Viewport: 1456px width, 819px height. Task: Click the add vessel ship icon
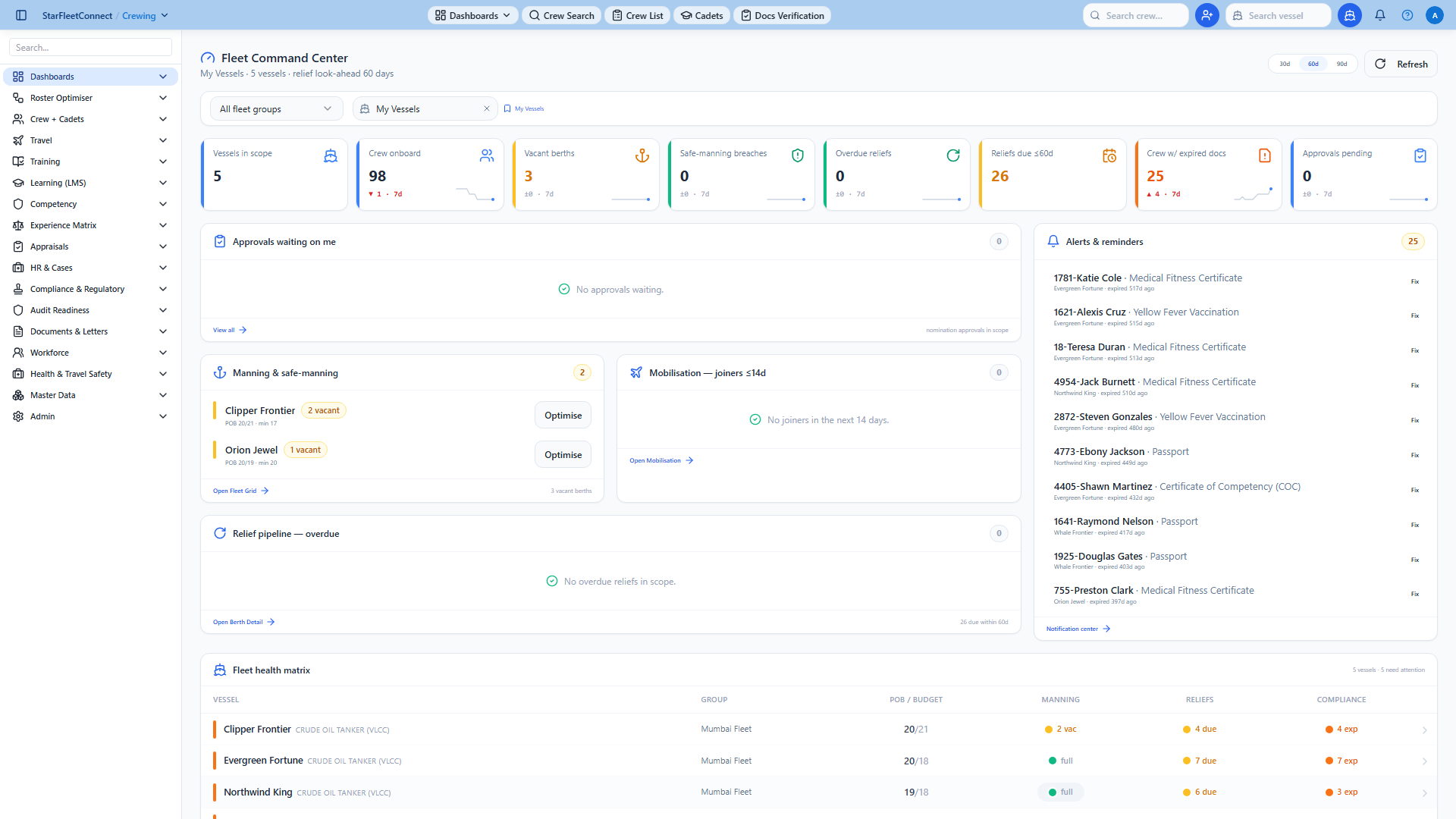[1349, 15]
